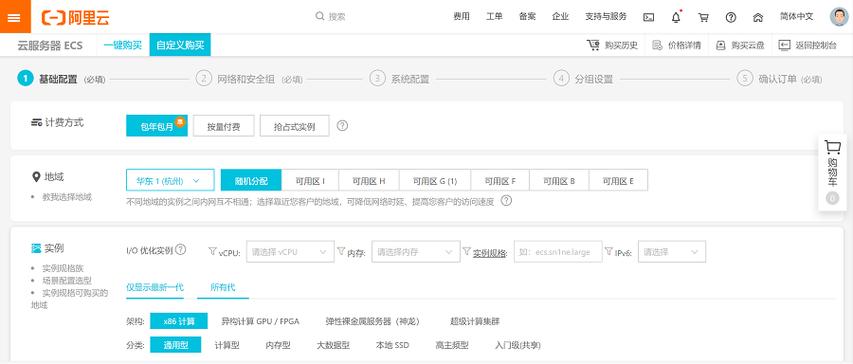Screen dimensions: 853x364
Task: Select 弹性裸金属服务器（神龙）architecture
Action: [x=373, y=321]
